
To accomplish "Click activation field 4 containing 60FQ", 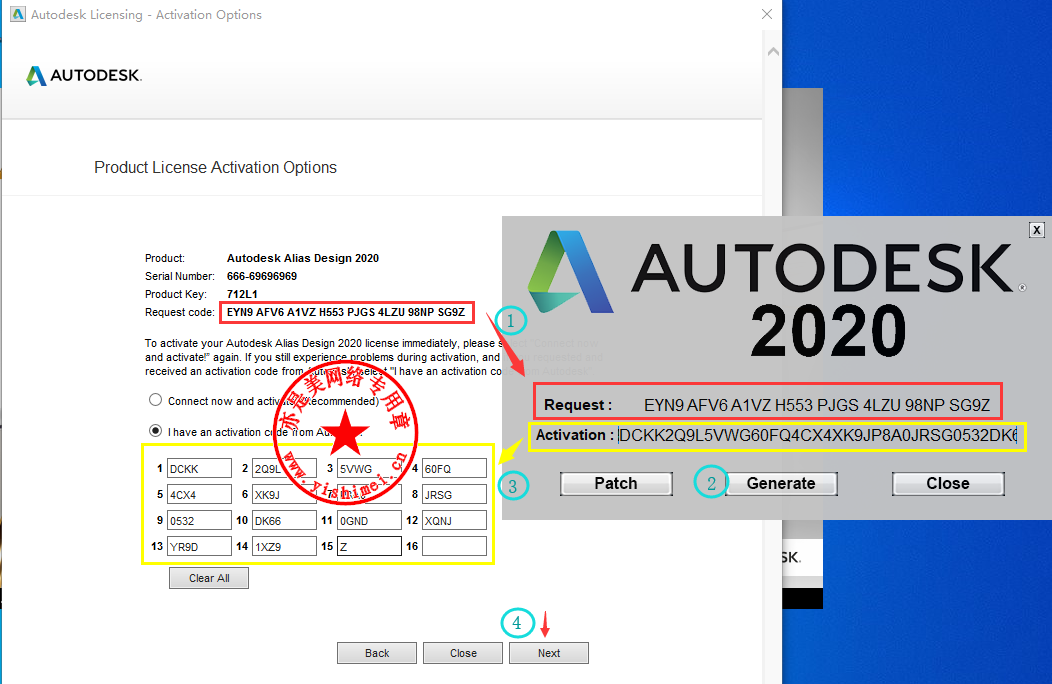I will click(454, 469).
